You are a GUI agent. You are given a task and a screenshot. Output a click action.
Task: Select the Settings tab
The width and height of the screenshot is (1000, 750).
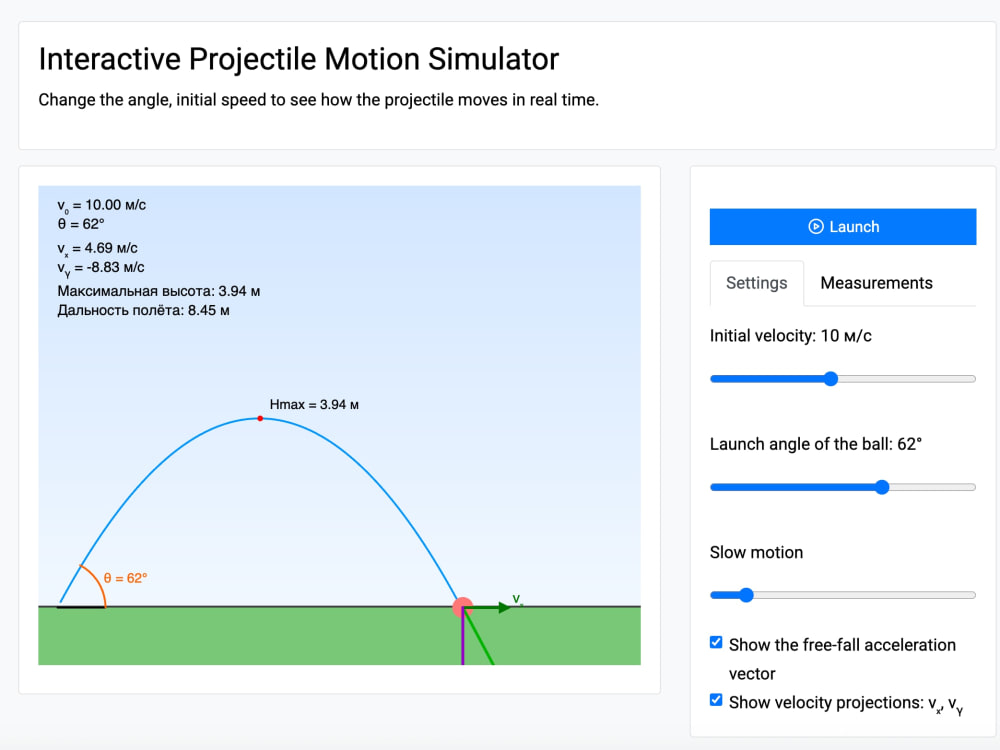tap(756, 283)
